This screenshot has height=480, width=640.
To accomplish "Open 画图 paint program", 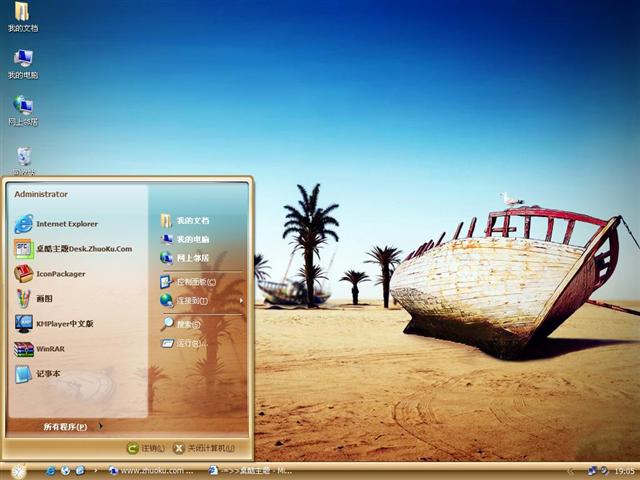I will [x=33, y=299].
